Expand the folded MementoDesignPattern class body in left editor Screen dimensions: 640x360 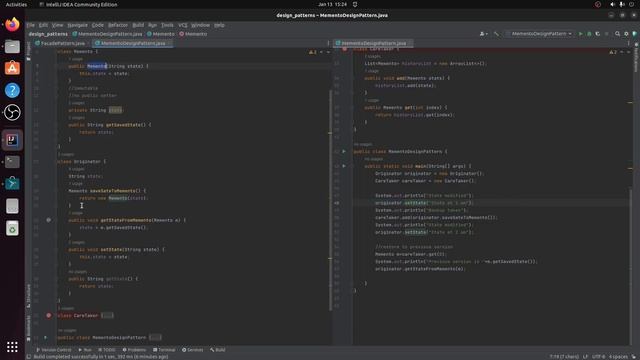point(155,338)
